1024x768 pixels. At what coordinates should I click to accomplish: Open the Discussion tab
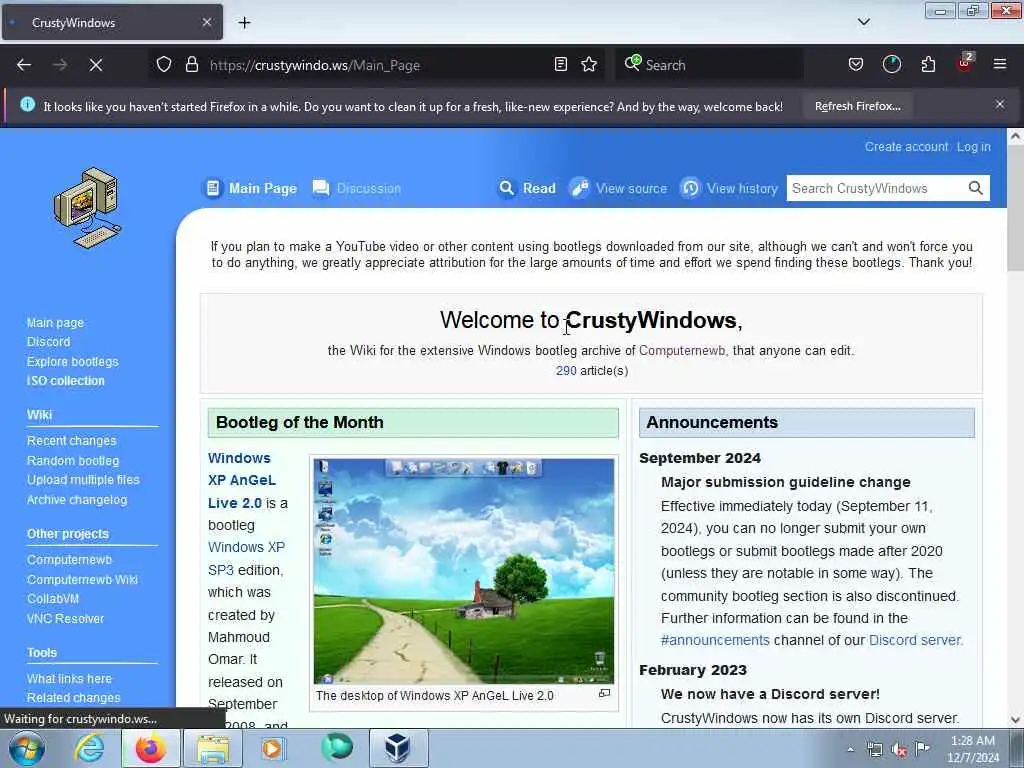pos(357,188)
